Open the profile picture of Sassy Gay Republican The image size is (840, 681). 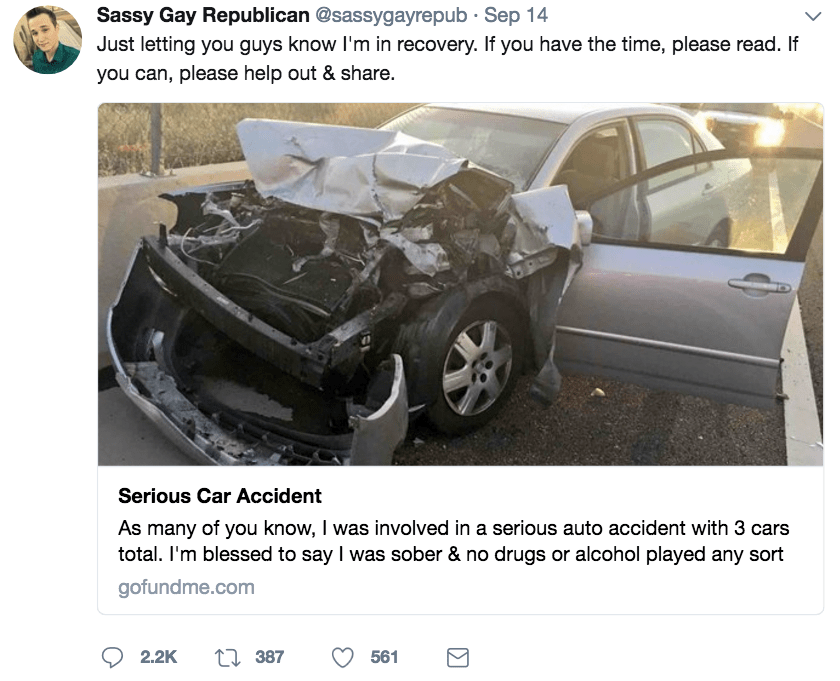[x=45, y=38]
